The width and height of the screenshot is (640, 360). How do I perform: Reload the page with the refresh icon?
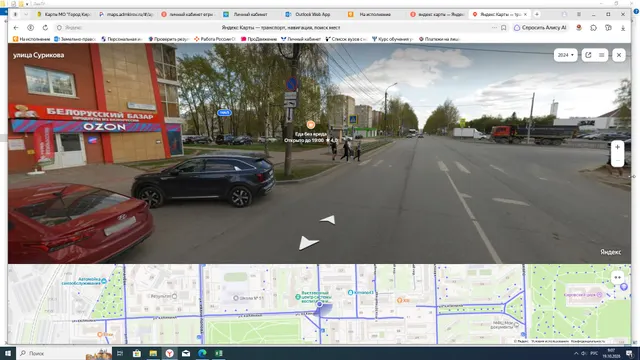click(45, 28)
